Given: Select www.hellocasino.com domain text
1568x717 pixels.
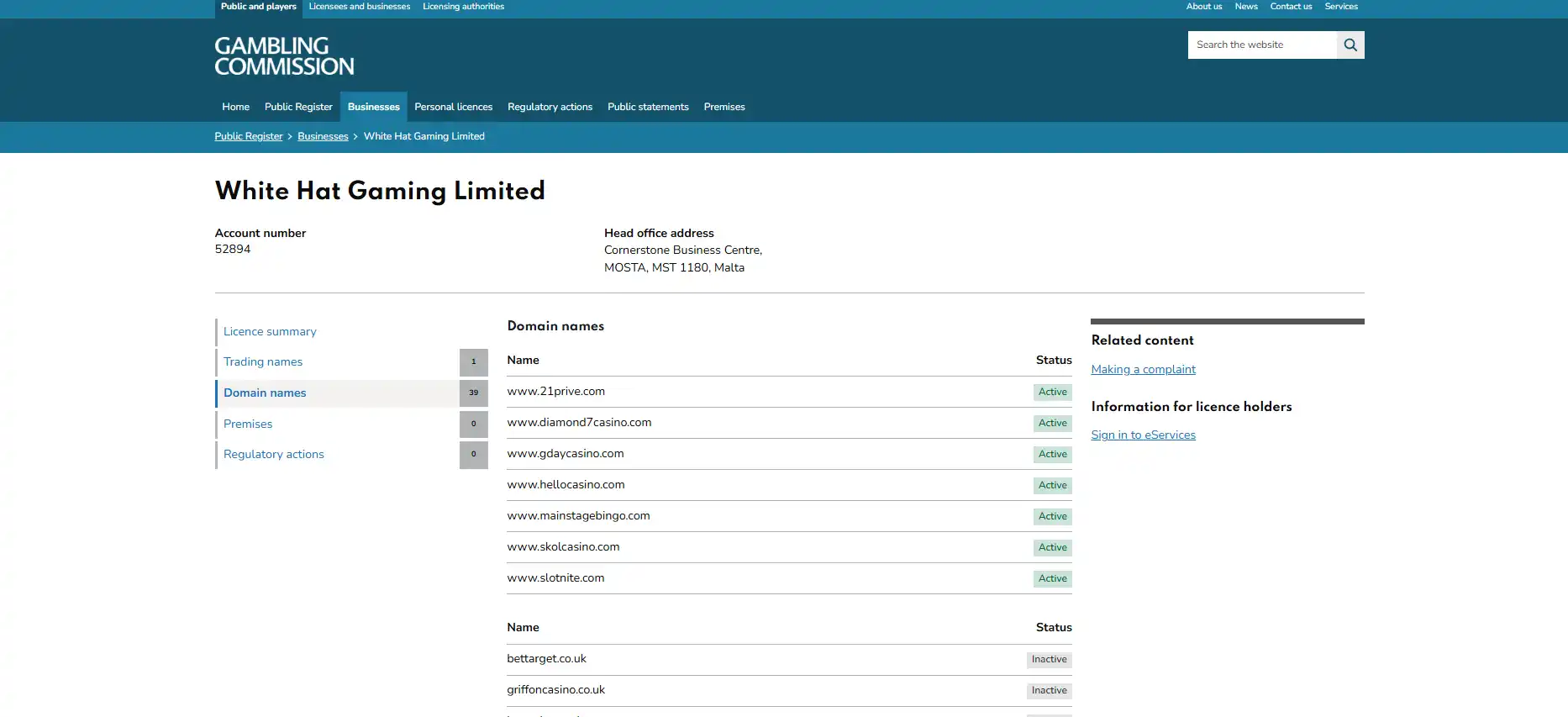Looking at the screenshot, I should 566,485.
